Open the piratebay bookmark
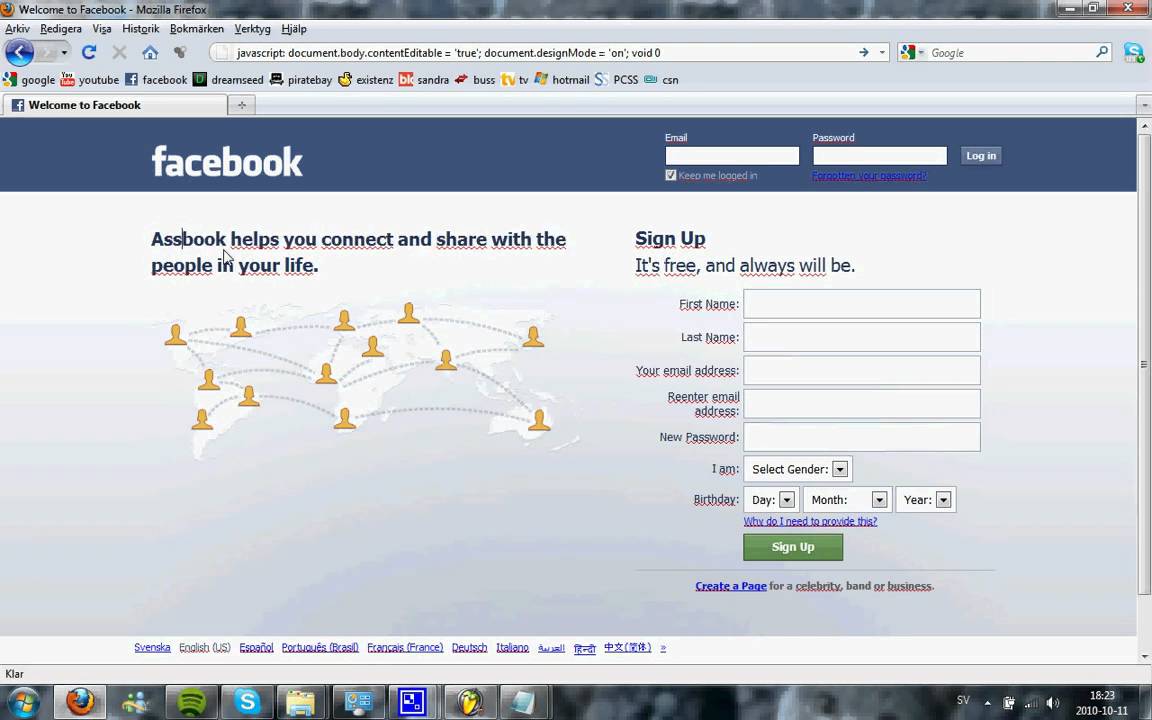1152x720 pixels. [300, 79]
